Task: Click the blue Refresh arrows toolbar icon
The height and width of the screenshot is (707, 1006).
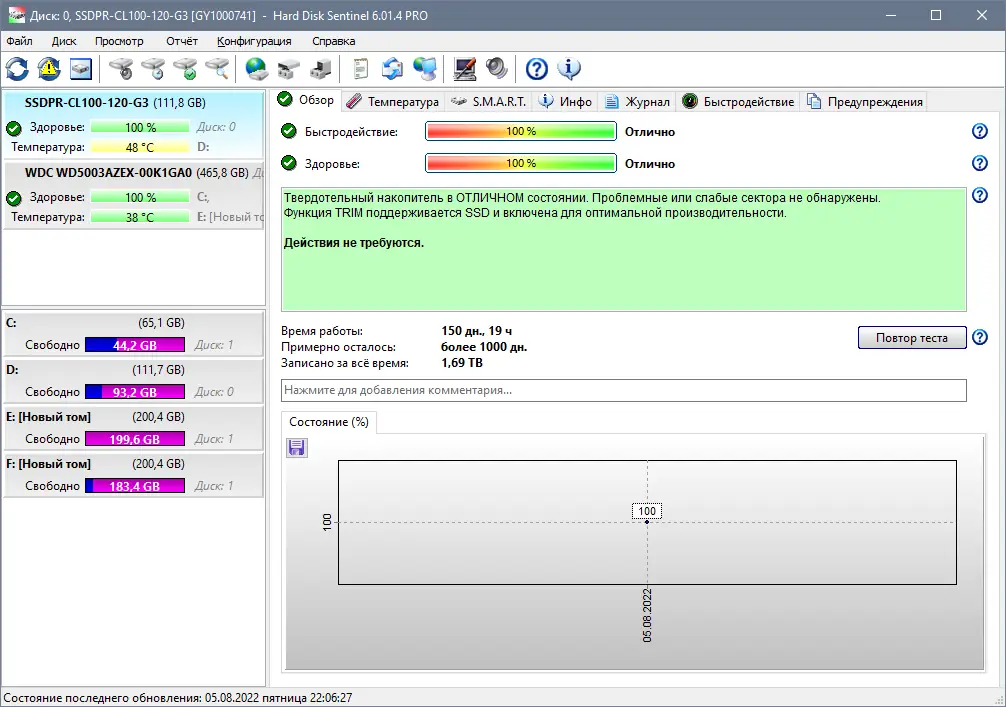Action: pos(17,69)
